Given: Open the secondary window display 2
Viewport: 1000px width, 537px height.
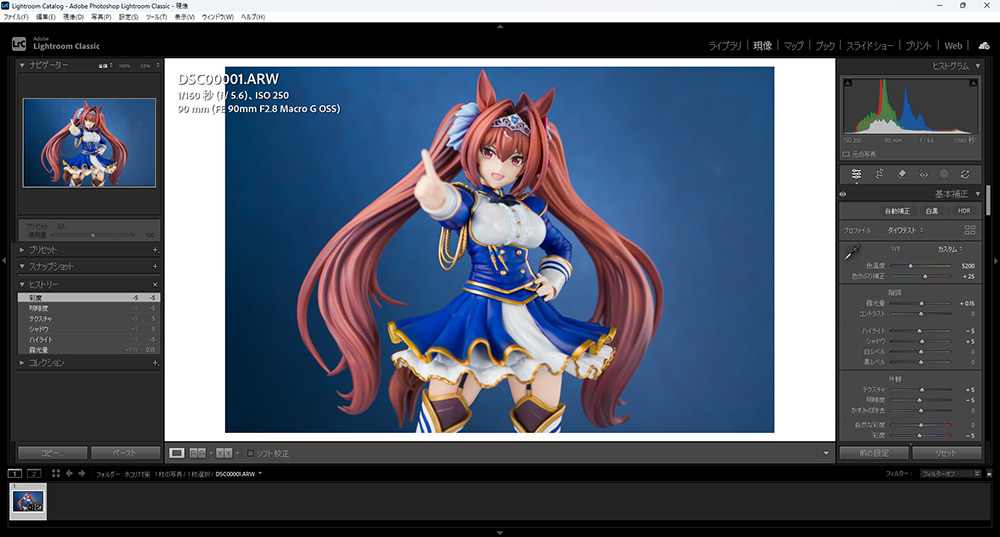Looking at the screenshot, I should [34, 474].
